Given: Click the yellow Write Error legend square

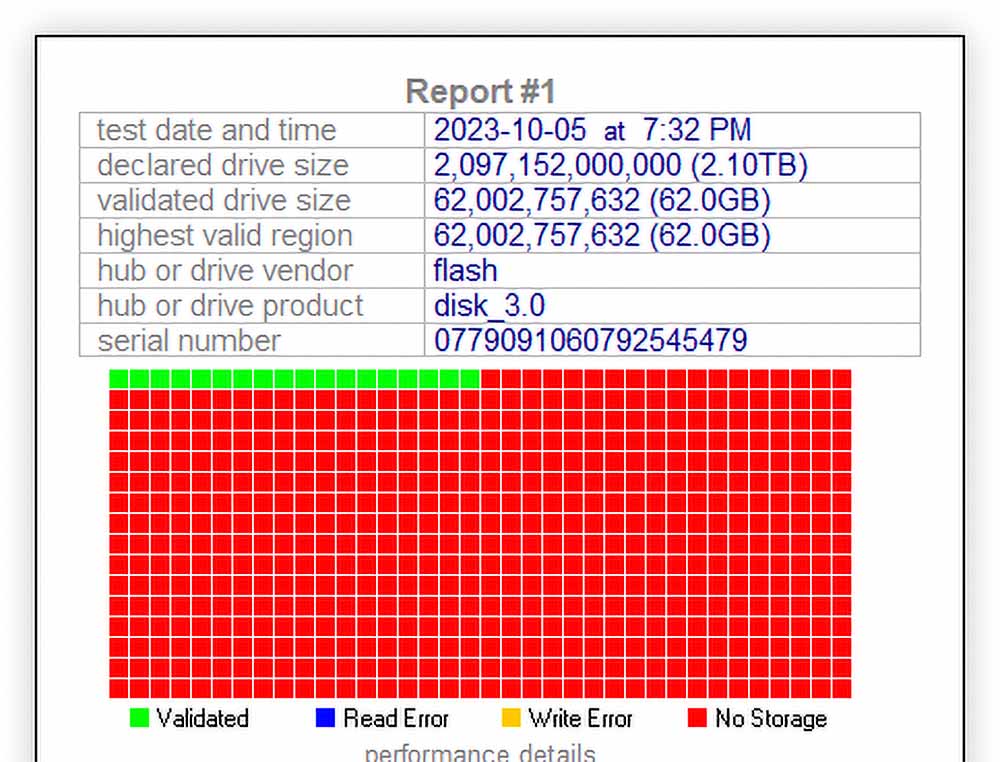Looking at the screenshot, I should pyautogui.click(x=510, y=718).
